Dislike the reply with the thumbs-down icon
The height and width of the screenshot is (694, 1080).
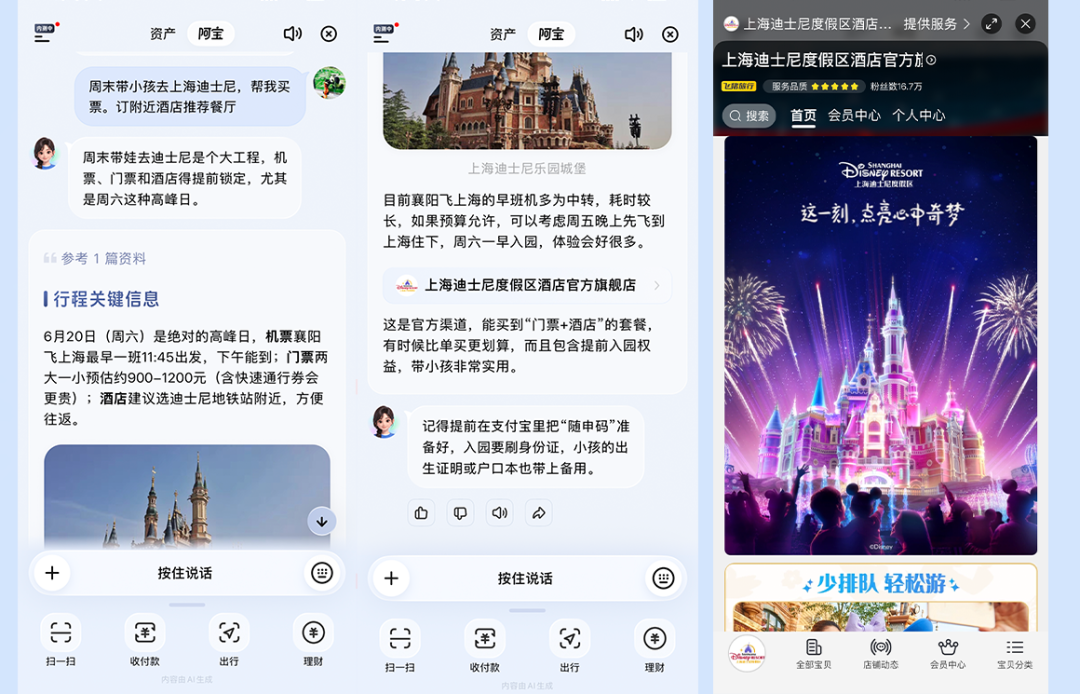[x=460, y=513]
